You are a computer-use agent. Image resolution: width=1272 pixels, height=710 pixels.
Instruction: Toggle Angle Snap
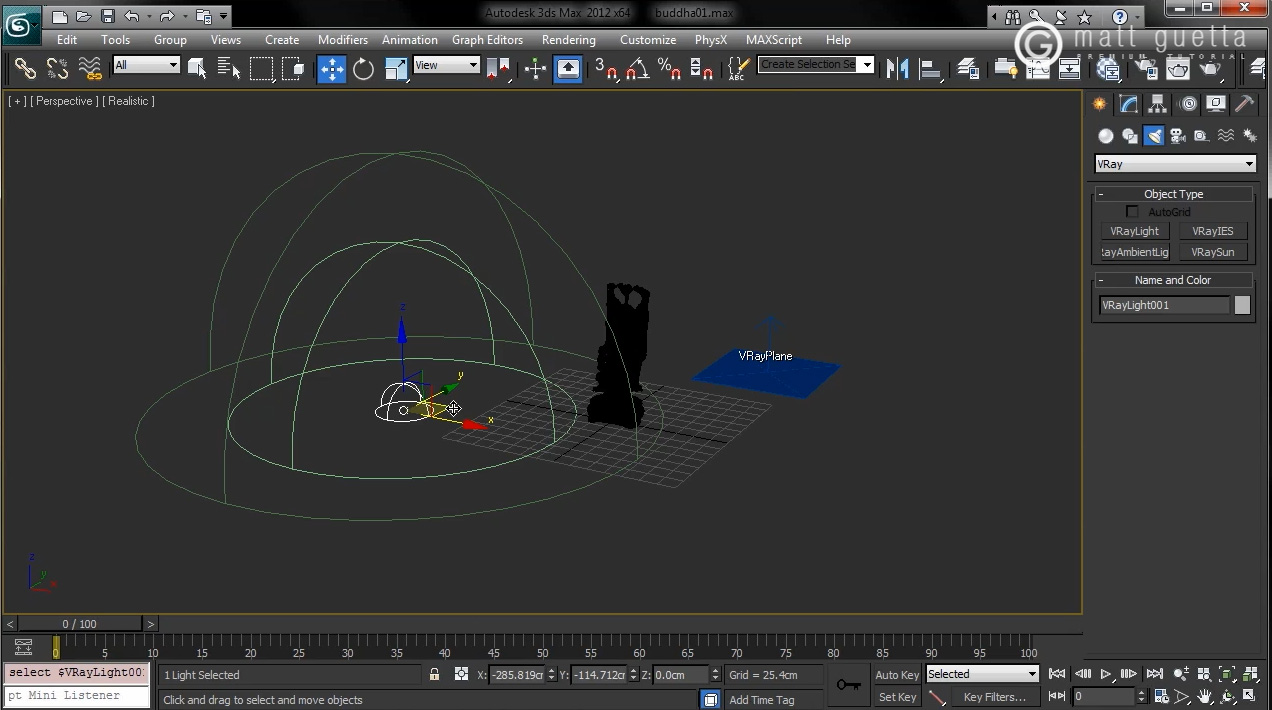[x=638, y=68]
